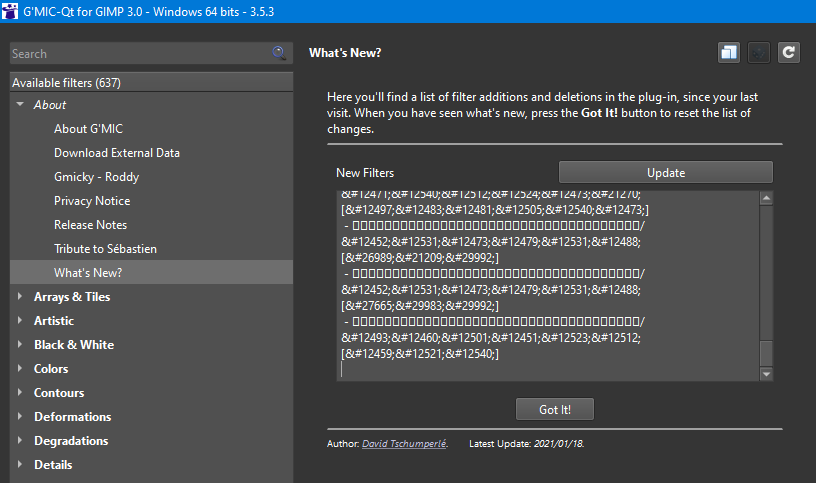
Task: Click the 'New Filters' label
Action: (x=365, y=173)
